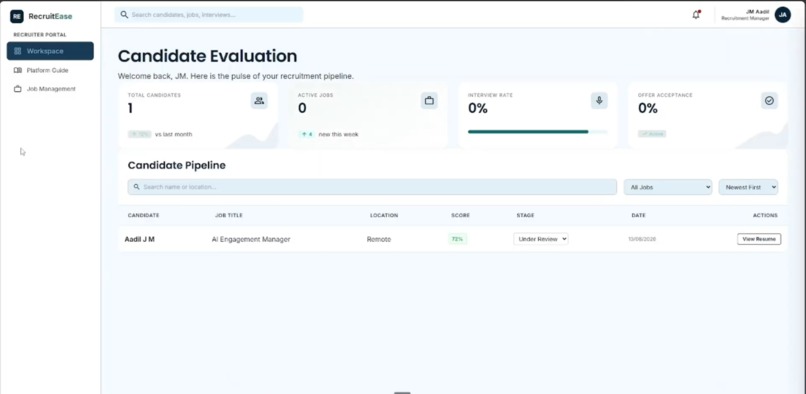
Task: Click the RecruitEase brand name
Action: tap(50, 16)
